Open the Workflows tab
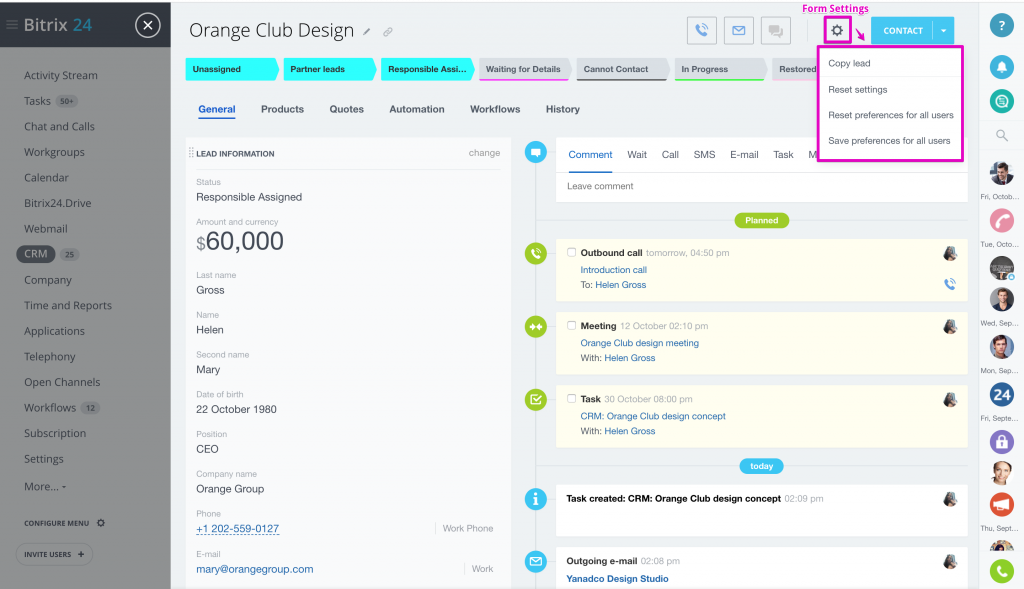The image size is (1024, 589). tap(495, 109)
